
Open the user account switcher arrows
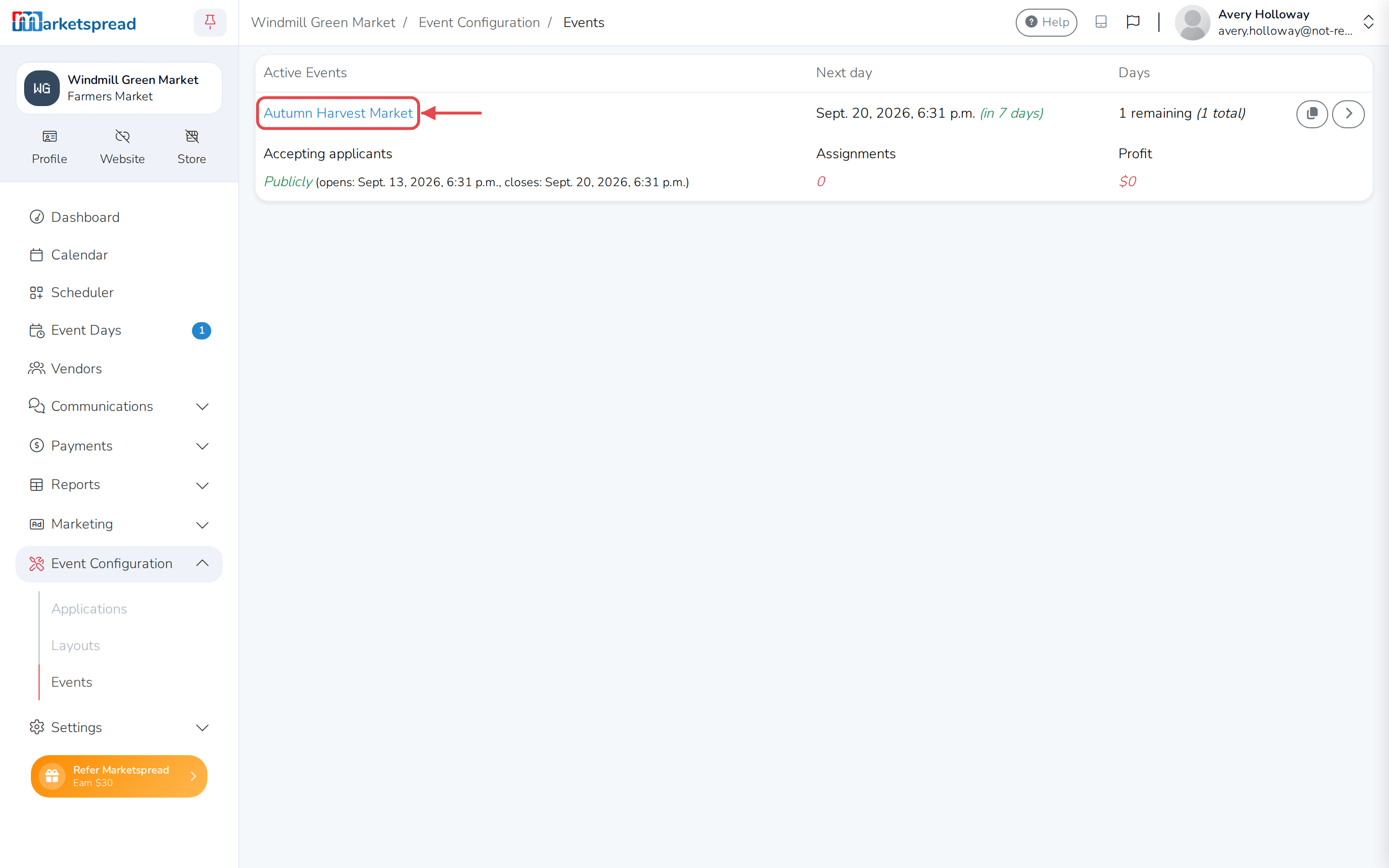click(x=1368, y=22)
